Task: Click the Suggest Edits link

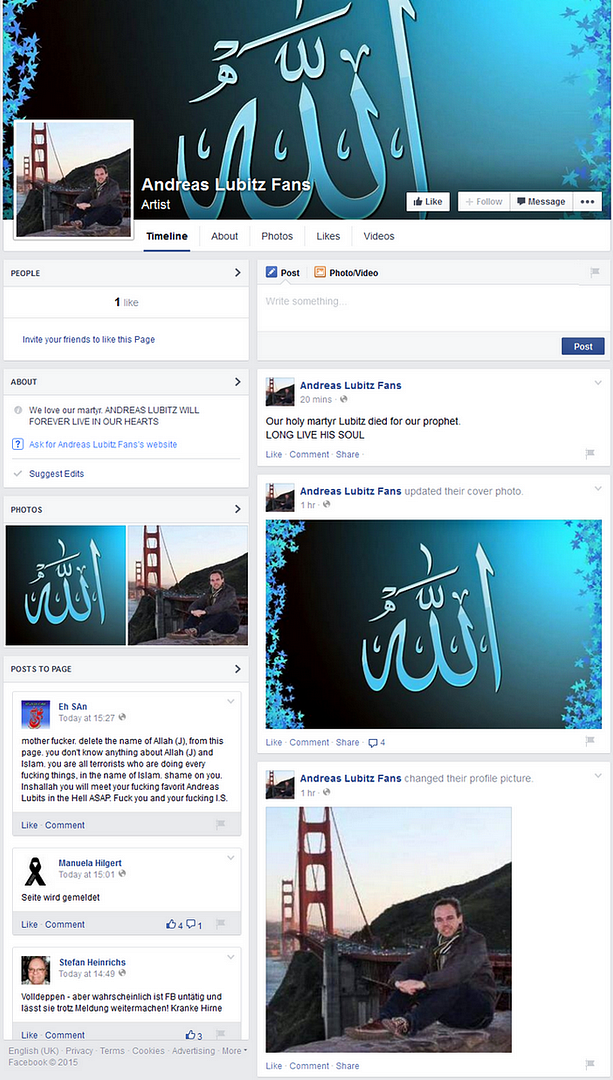Action: tap(56, 474)
